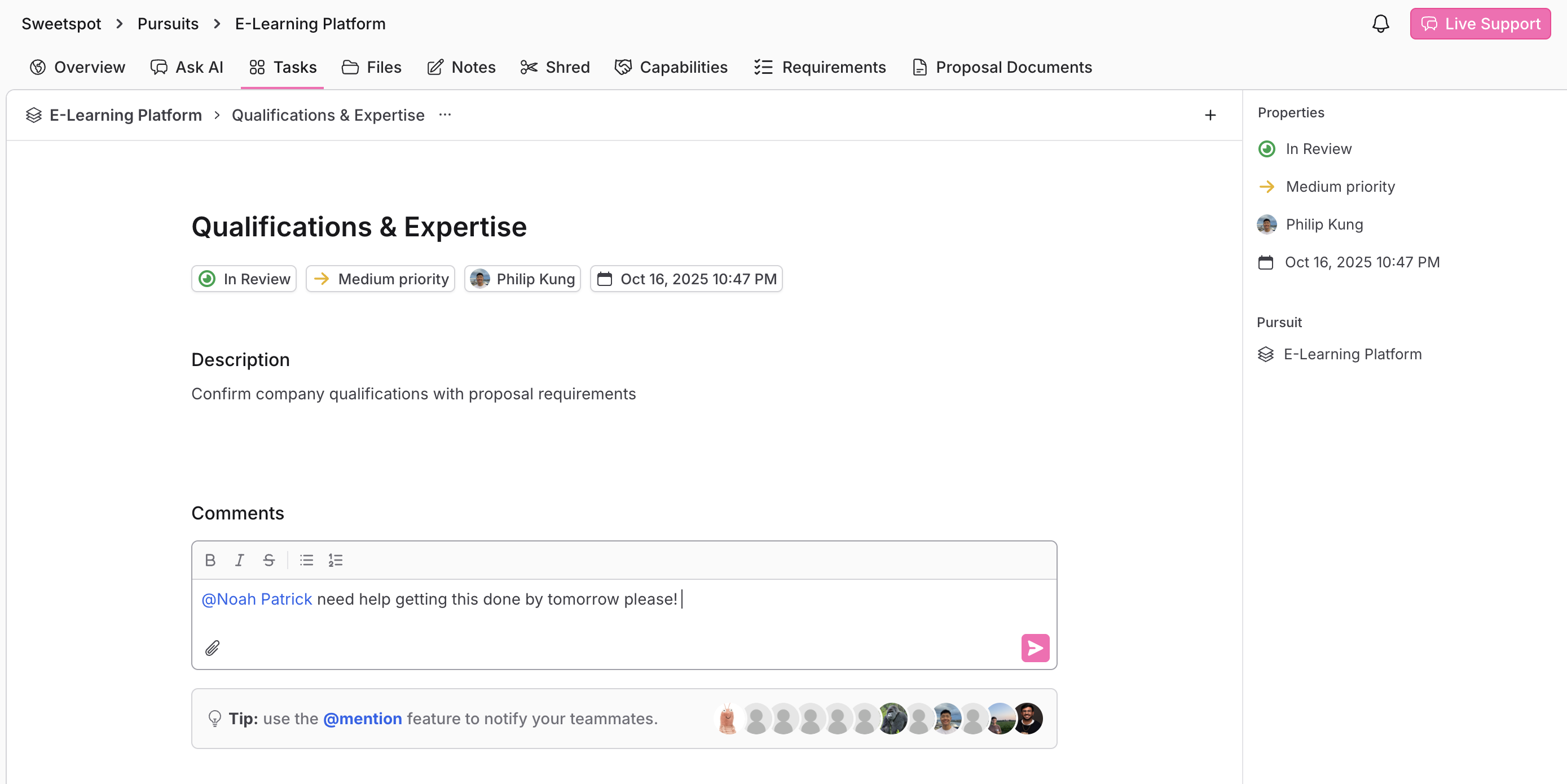Open the three-dot menu beside Qualifications & Expertise
1567x784 pixels.
444,115
